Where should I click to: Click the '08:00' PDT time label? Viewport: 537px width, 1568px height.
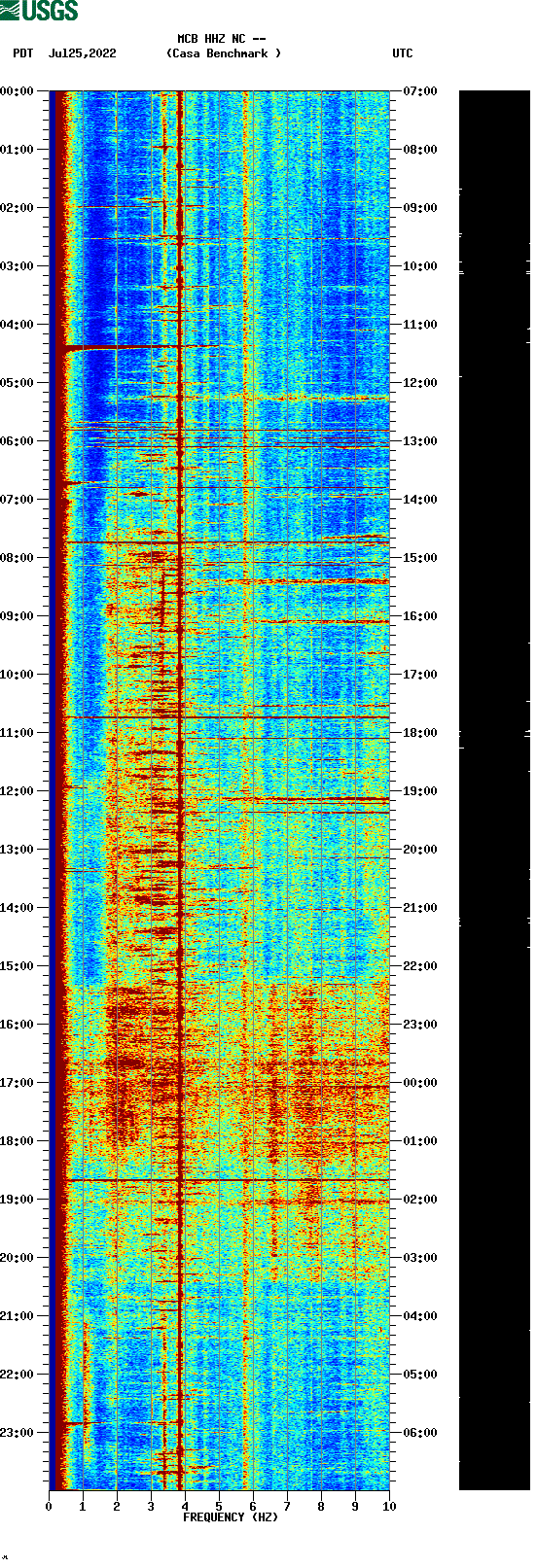[18, 558]
